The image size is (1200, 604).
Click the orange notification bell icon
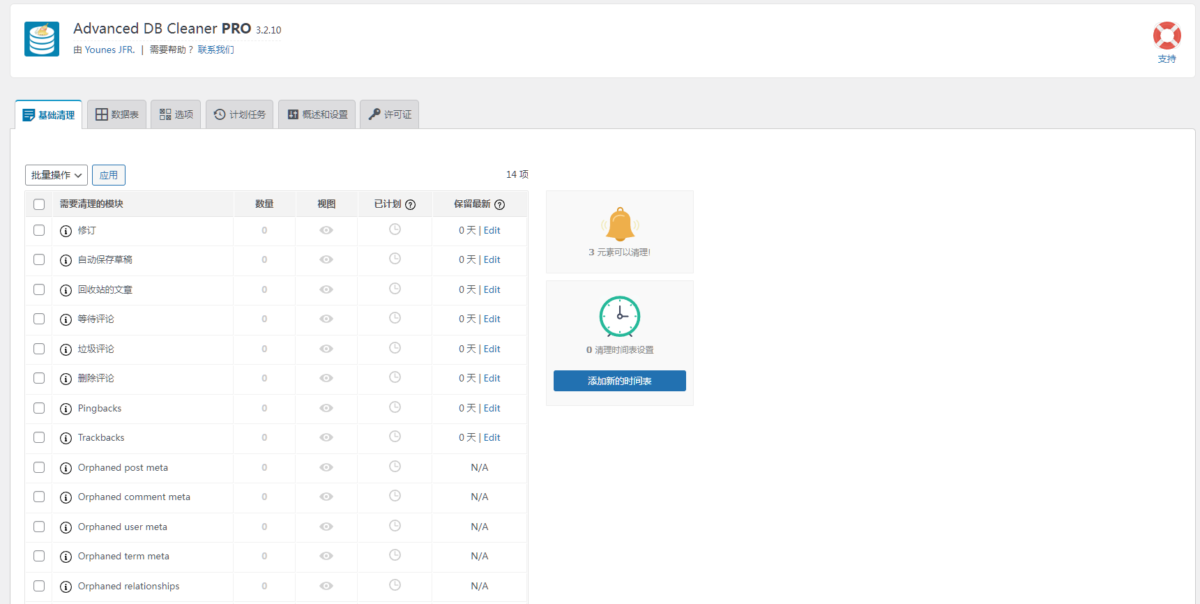pos(619,224)
